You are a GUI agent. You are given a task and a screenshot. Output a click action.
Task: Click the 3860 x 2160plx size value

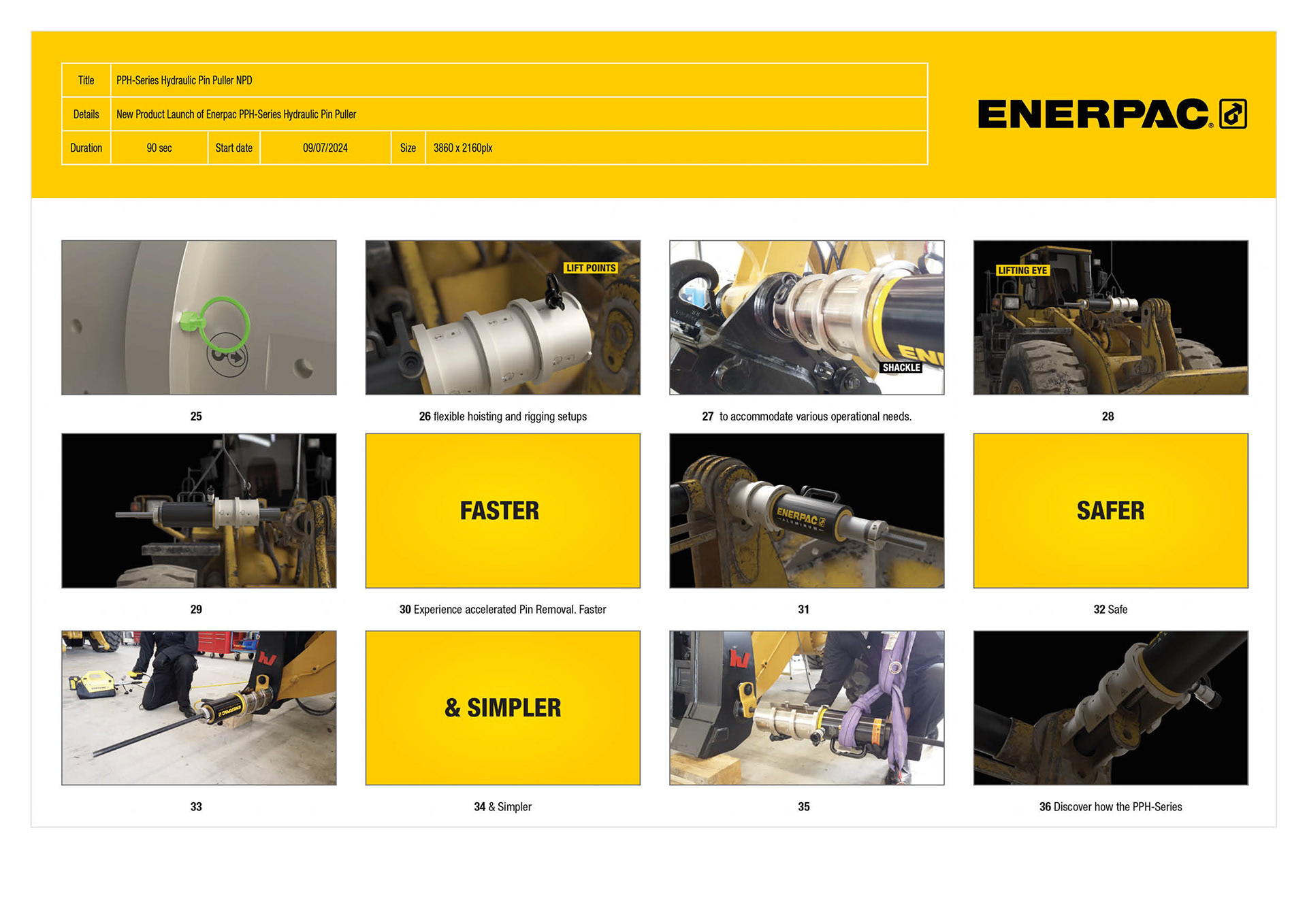(x=463, y=148)
